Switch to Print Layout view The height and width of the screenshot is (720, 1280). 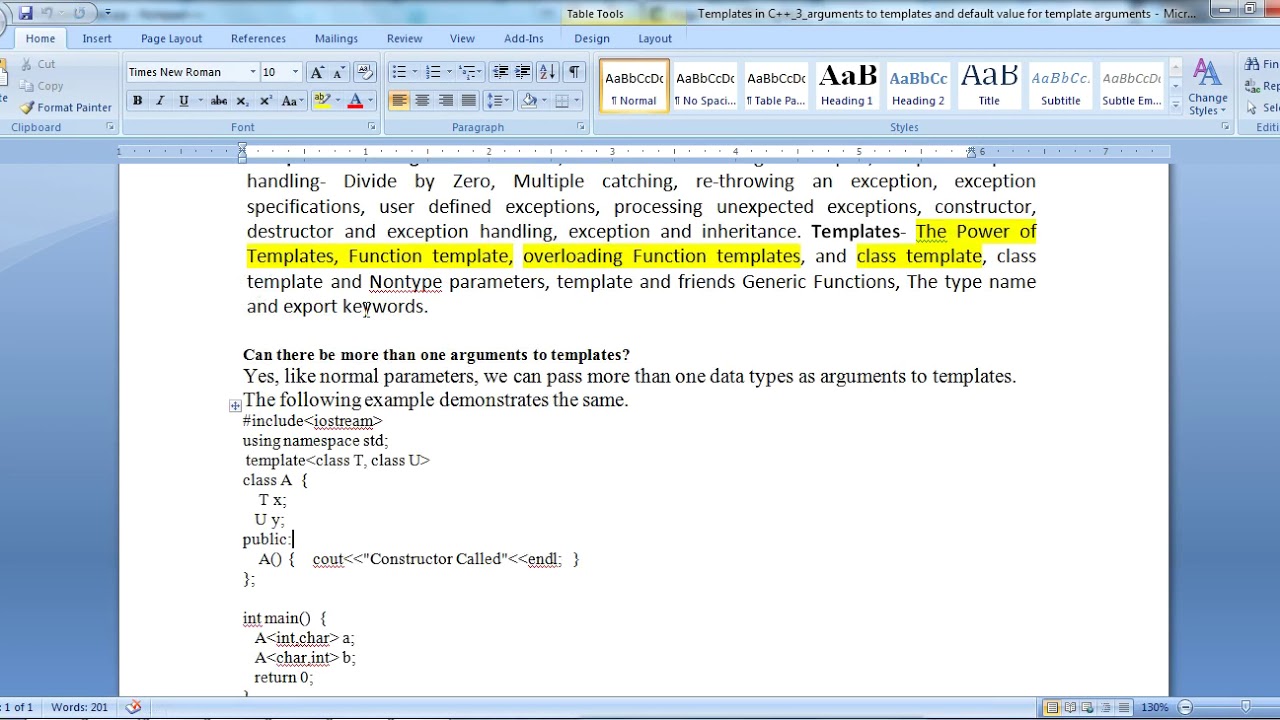1052,707
